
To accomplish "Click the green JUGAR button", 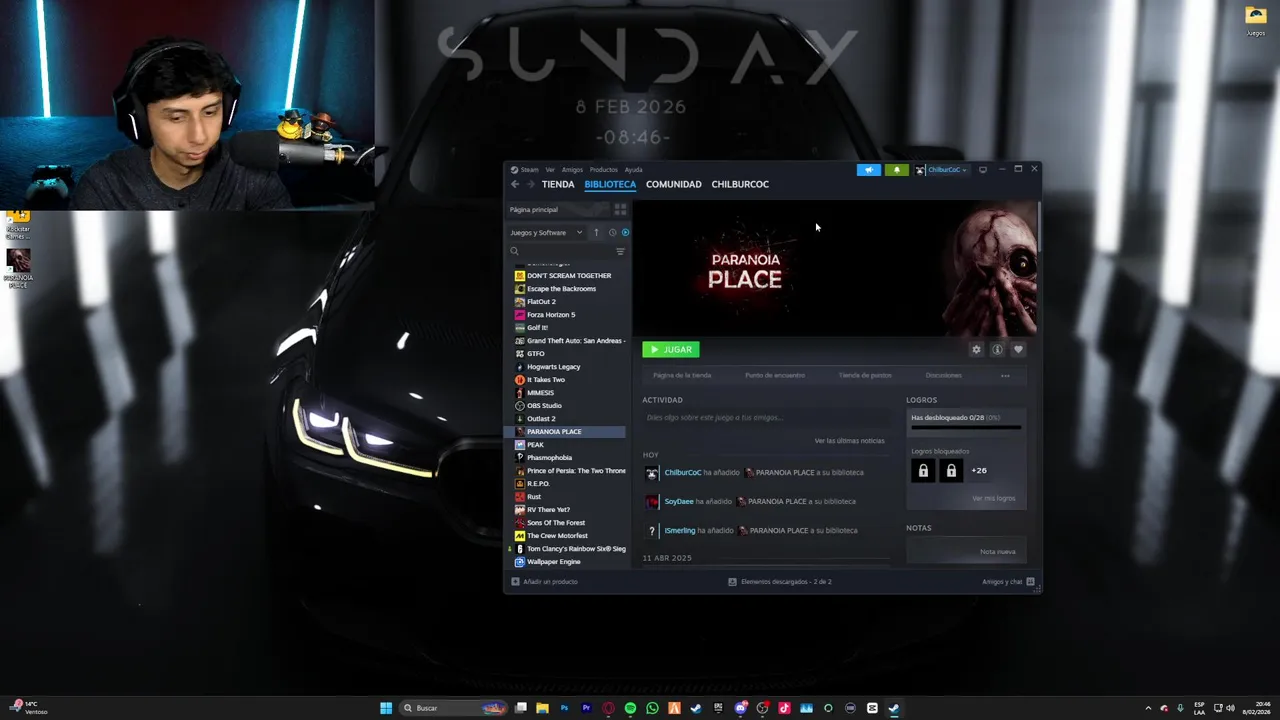I will pyautogui.click(x=671, y=350).
